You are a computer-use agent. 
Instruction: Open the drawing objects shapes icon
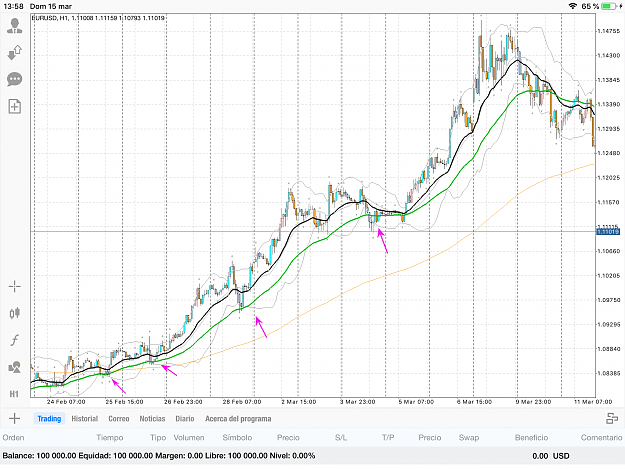[14, 367]
